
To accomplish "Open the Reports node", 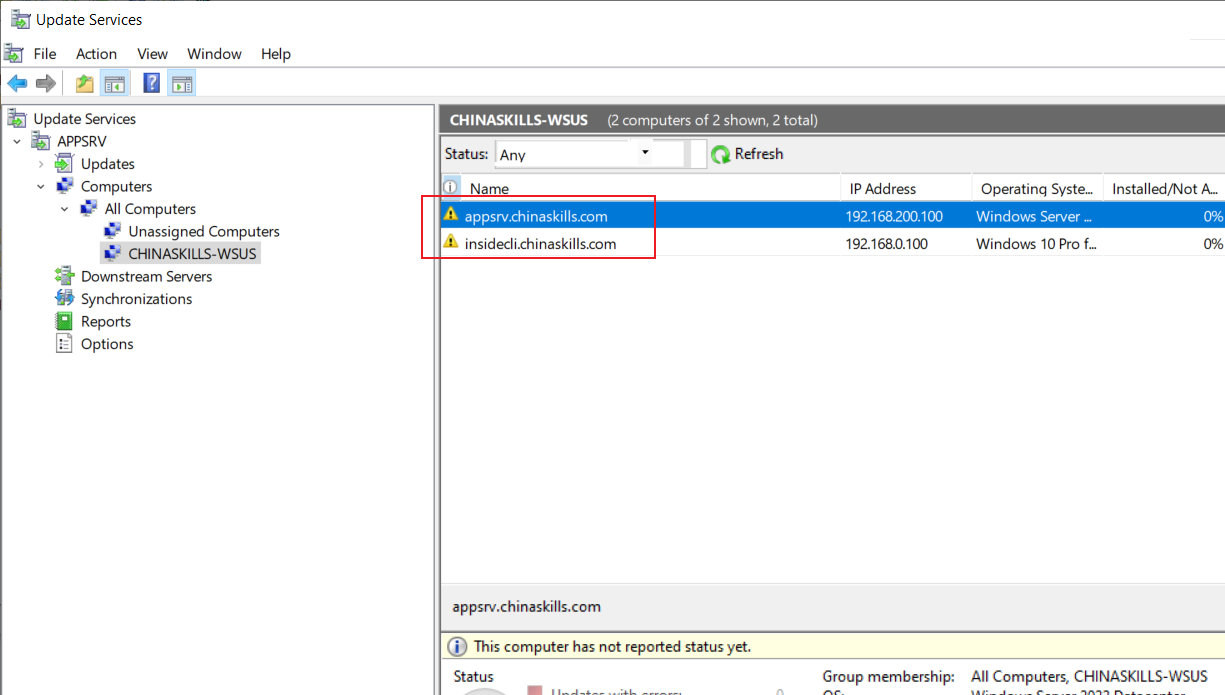I will pyautogui.click(x=106, y=321).
